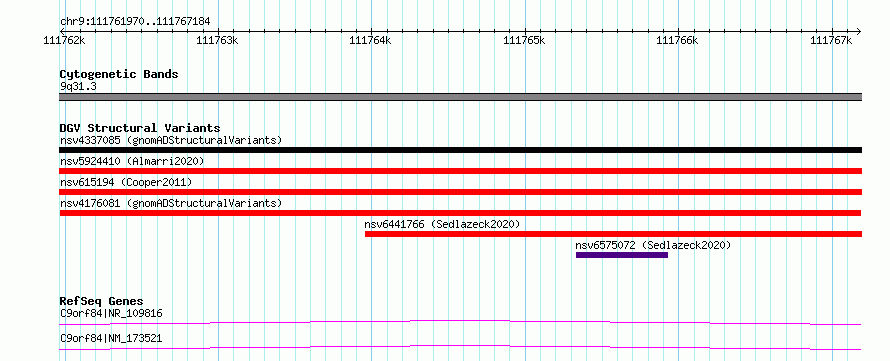Viewport: 890px width, 361px height.
Task: Click the Cytogenetic Bands track title
Action: 119,74
